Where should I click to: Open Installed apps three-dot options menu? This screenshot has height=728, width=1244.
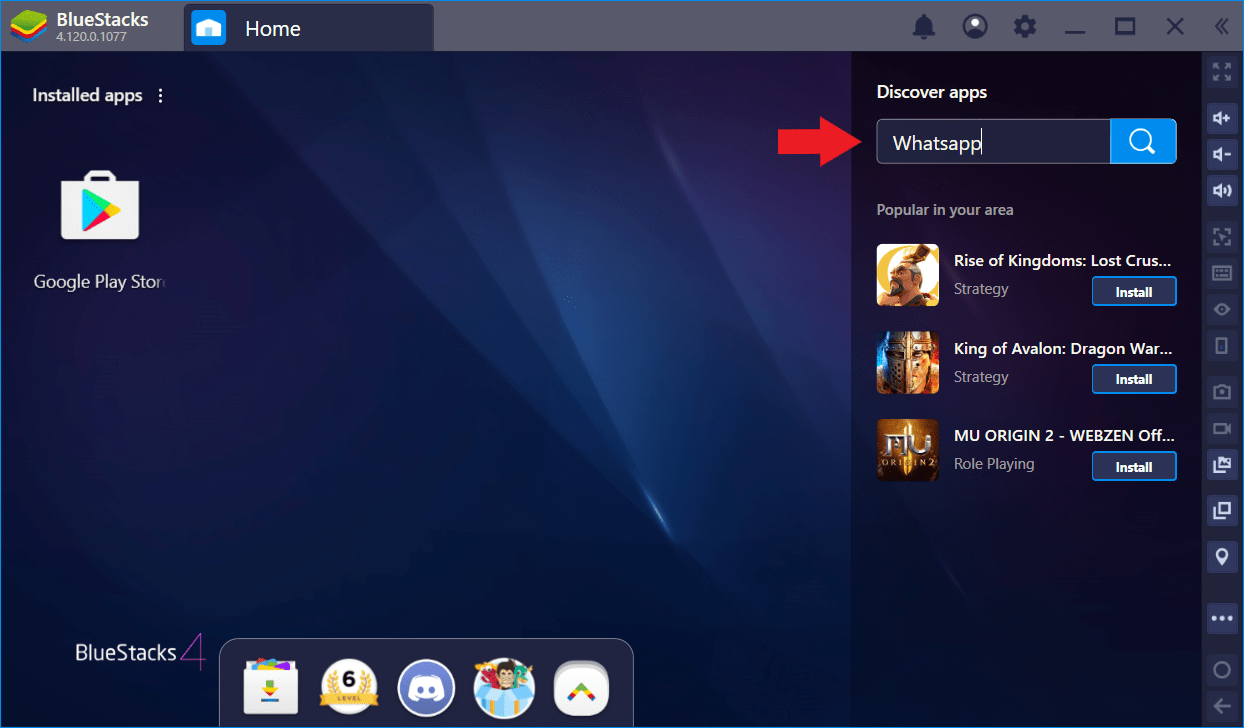[161, 96]
